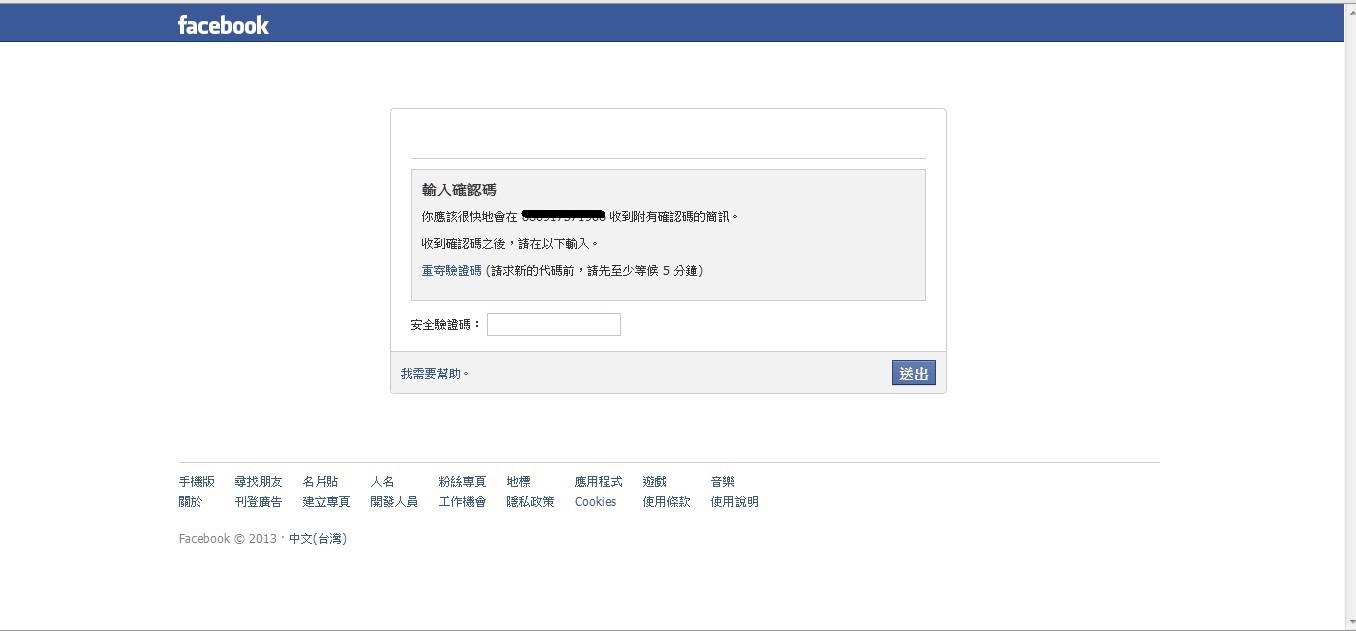Open 應用程式 in the footer
The image size is (1356, 631).
(598, 482)
